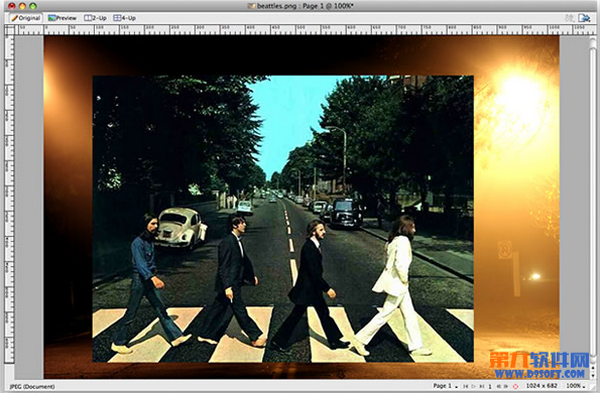Click the current frame number 1

coord(490,386)
